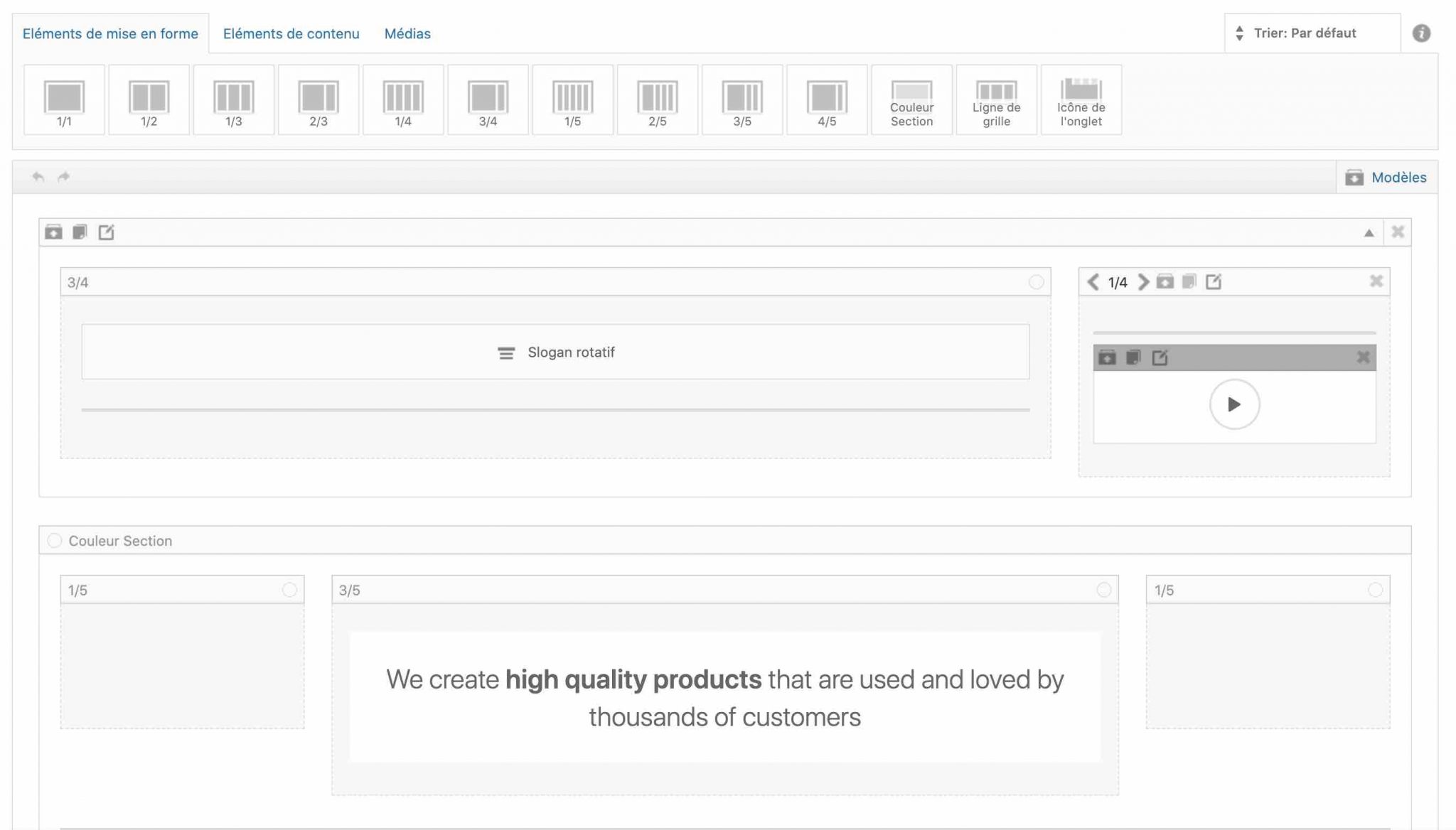The width and height of the screenshot is (1456, 830).
Task: Duplicate the Slogan rotatif row via copy icon
Action: 80,232
